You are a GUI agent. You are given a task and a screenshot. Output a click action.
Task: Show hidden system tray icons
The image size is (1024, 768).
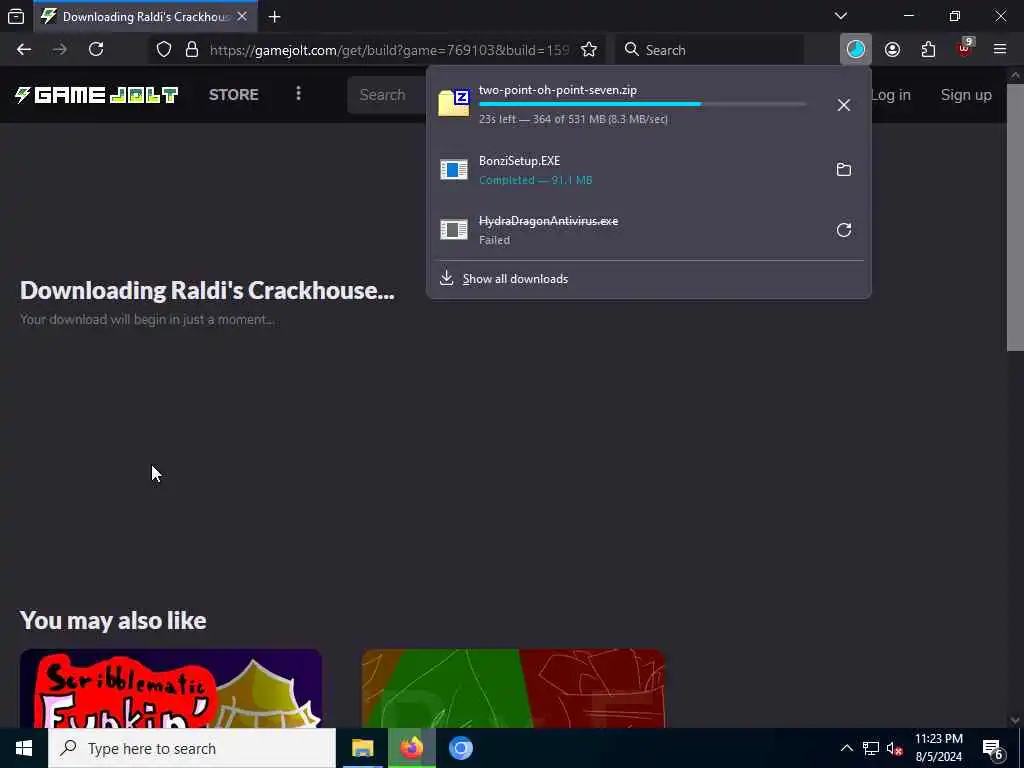[x=846, y=748]
